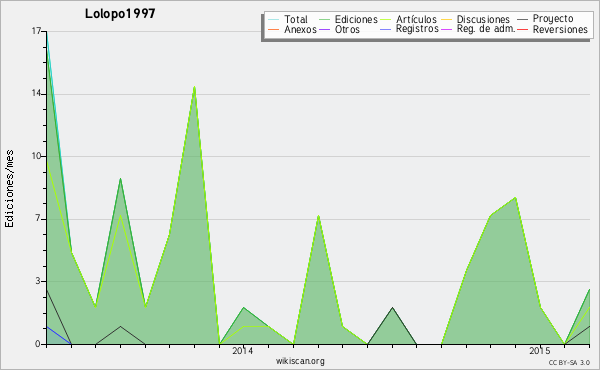The height and width of the screenshot is (370, 600).
Task: Click the orange Anexos legend line swatch
Action: coord(274,29)
